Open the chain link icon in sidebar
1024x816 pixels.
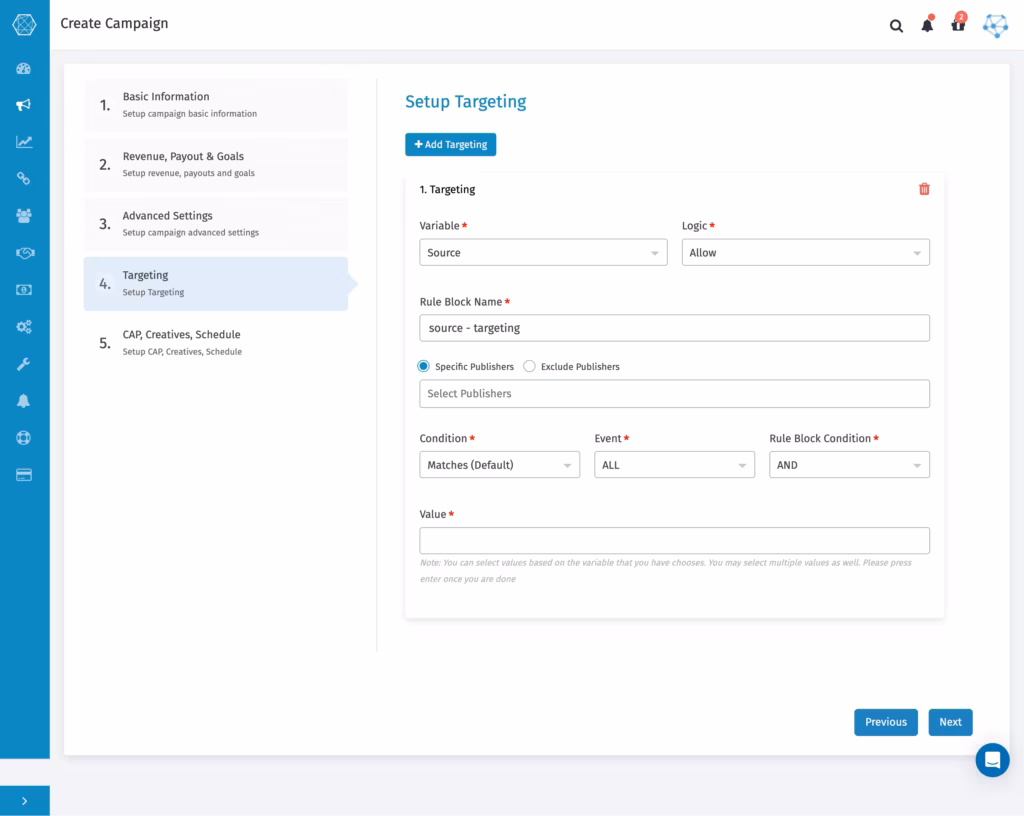(x=24, y=178)
